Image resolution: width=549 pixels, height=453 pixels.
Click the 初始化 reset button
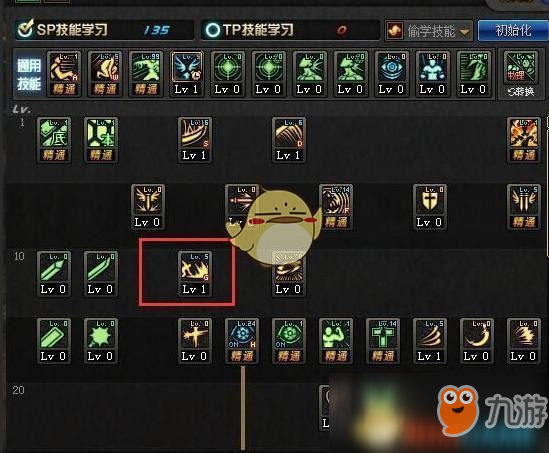tap(513, 30)
